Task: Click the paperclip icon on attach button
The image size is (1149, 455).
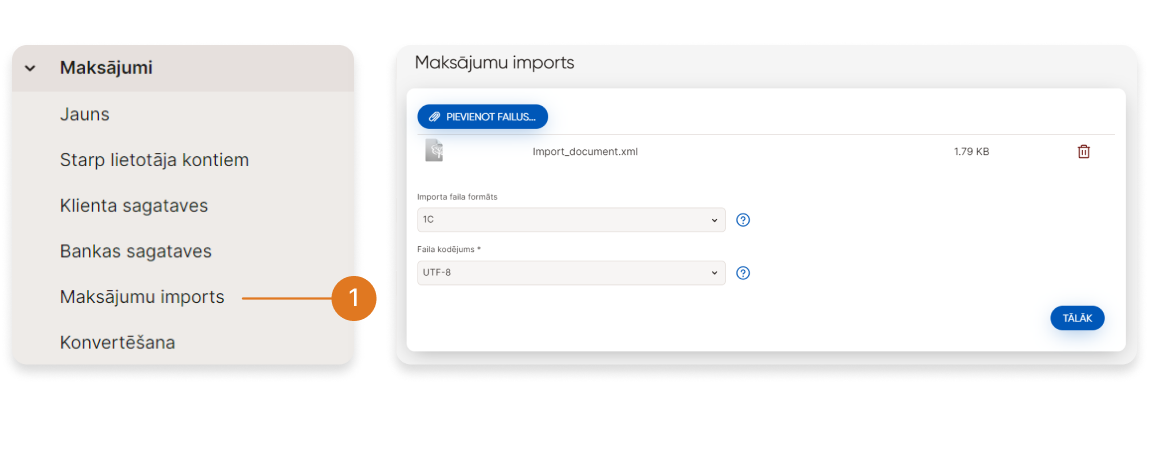Action: pyautogui.click(x=434, y=117)
